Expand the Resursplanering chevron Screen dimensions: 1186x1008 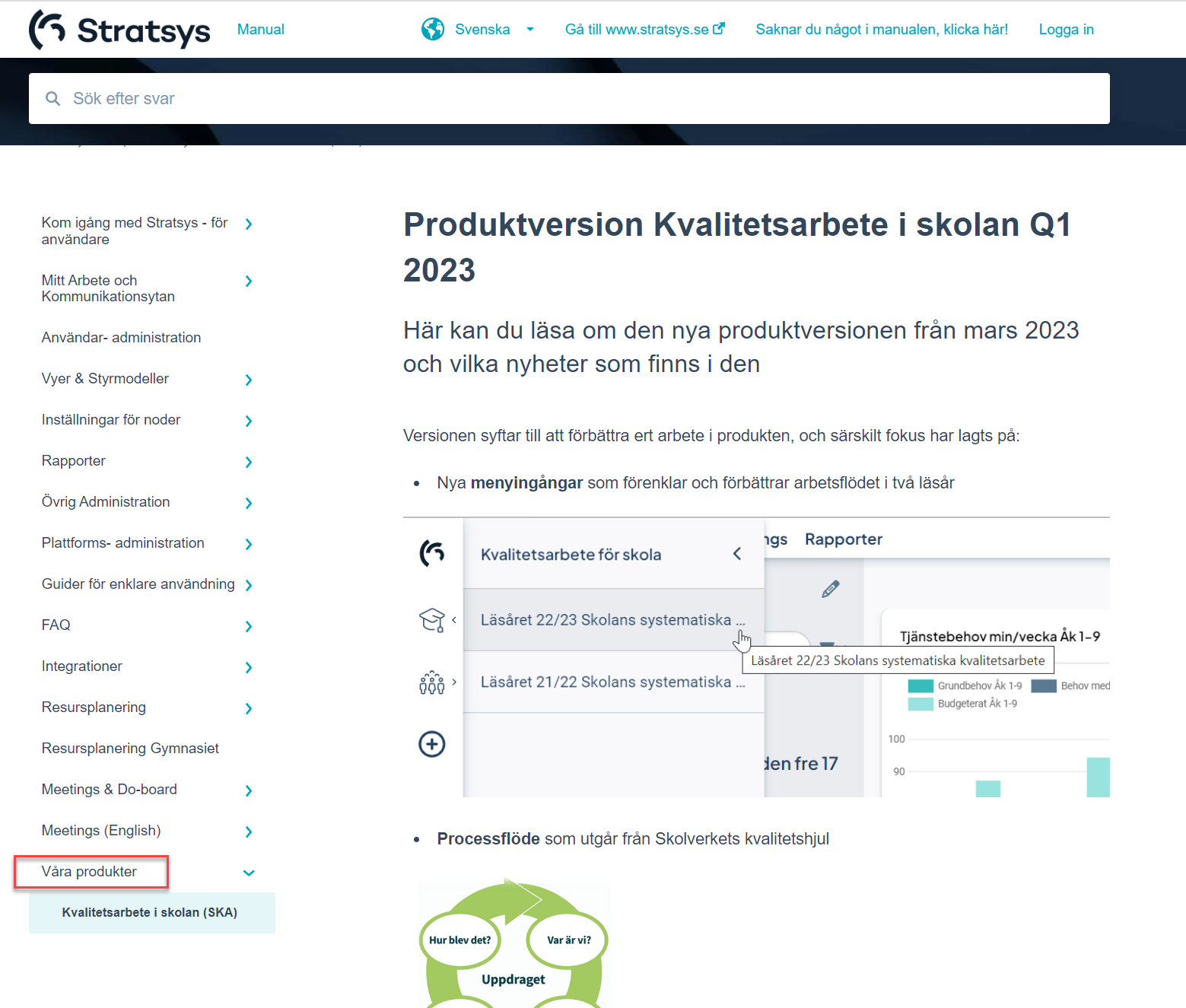click(249, 708)
